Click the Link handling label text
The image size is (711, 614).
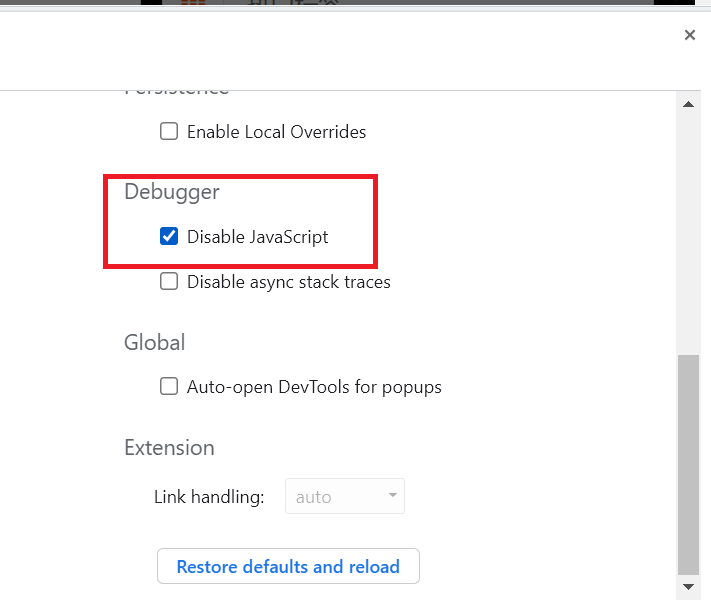pos(208,497)
